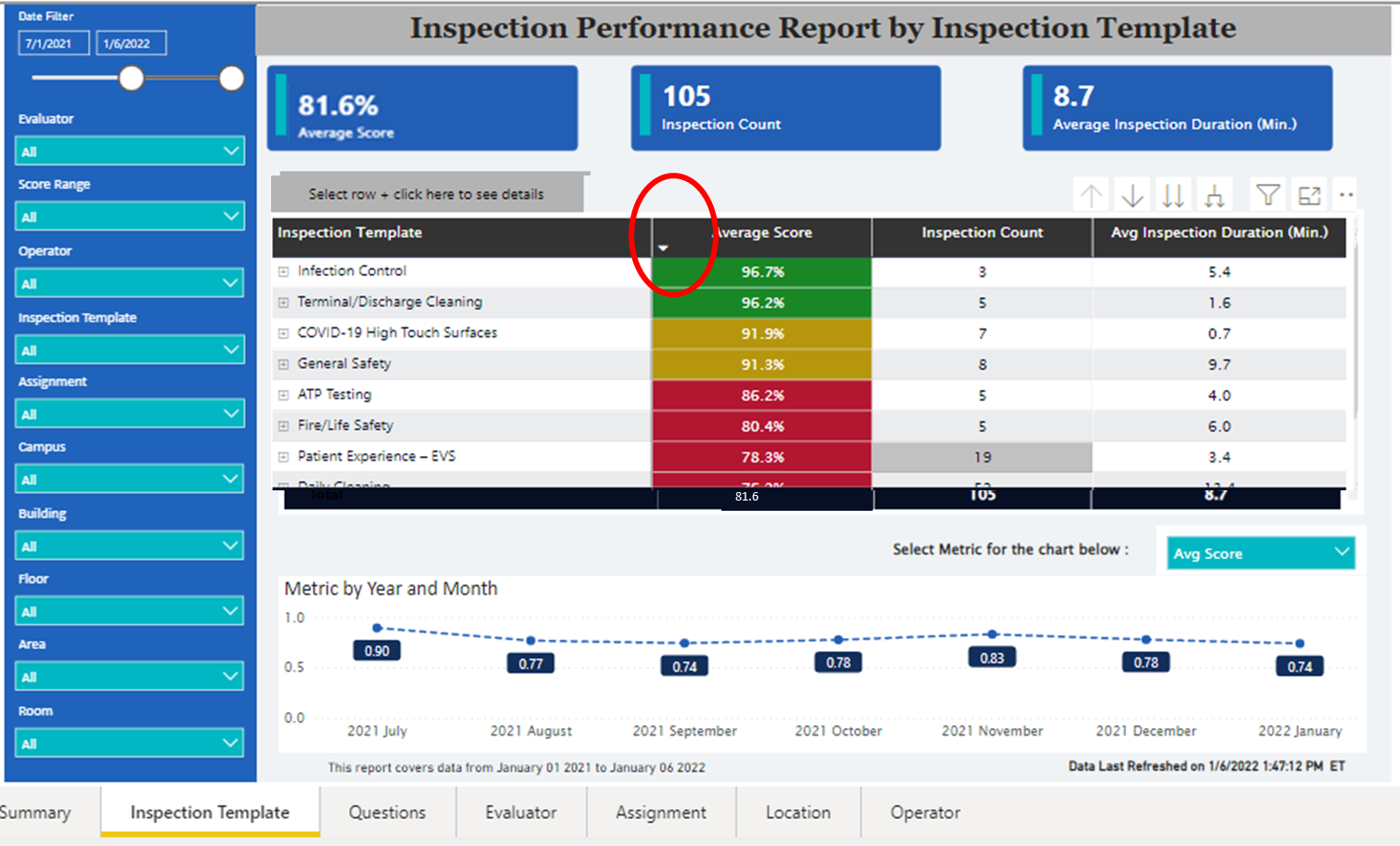1400x846 pixels.
Task: Open the filters icon above the table
Action: (1267, 194)
